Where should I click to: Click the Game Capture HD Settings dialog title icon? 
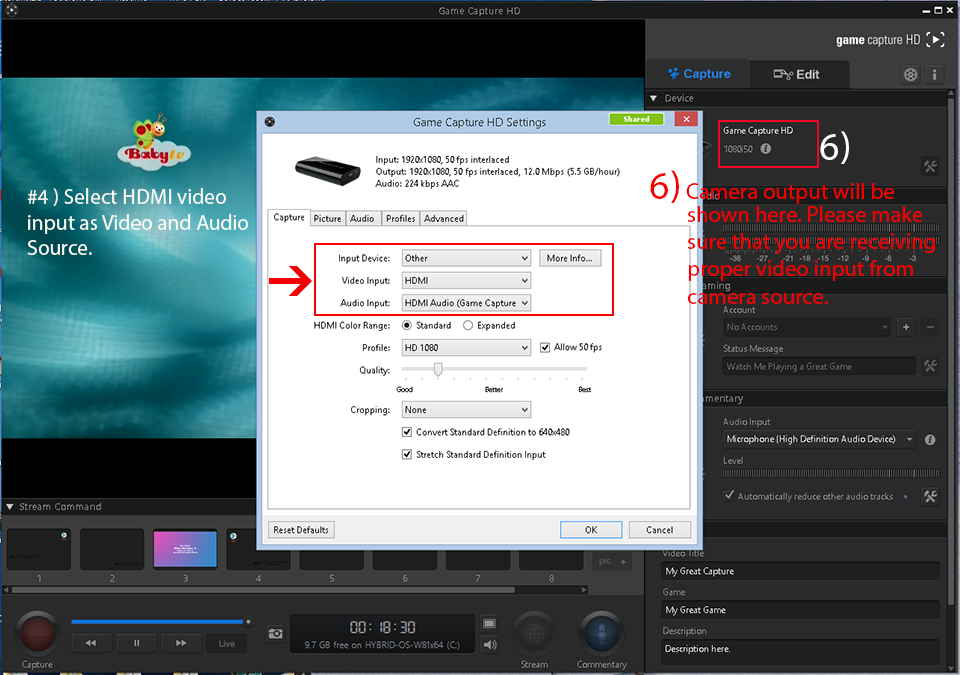[x=269, y=121]
